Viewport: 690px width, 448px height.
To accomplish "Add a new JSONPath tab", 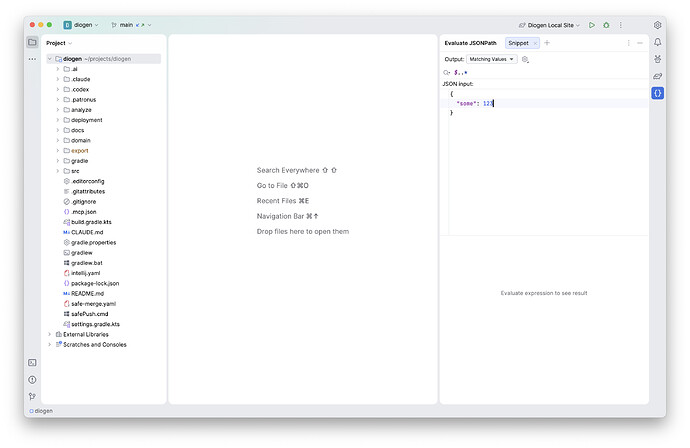I will coord(547,43).
